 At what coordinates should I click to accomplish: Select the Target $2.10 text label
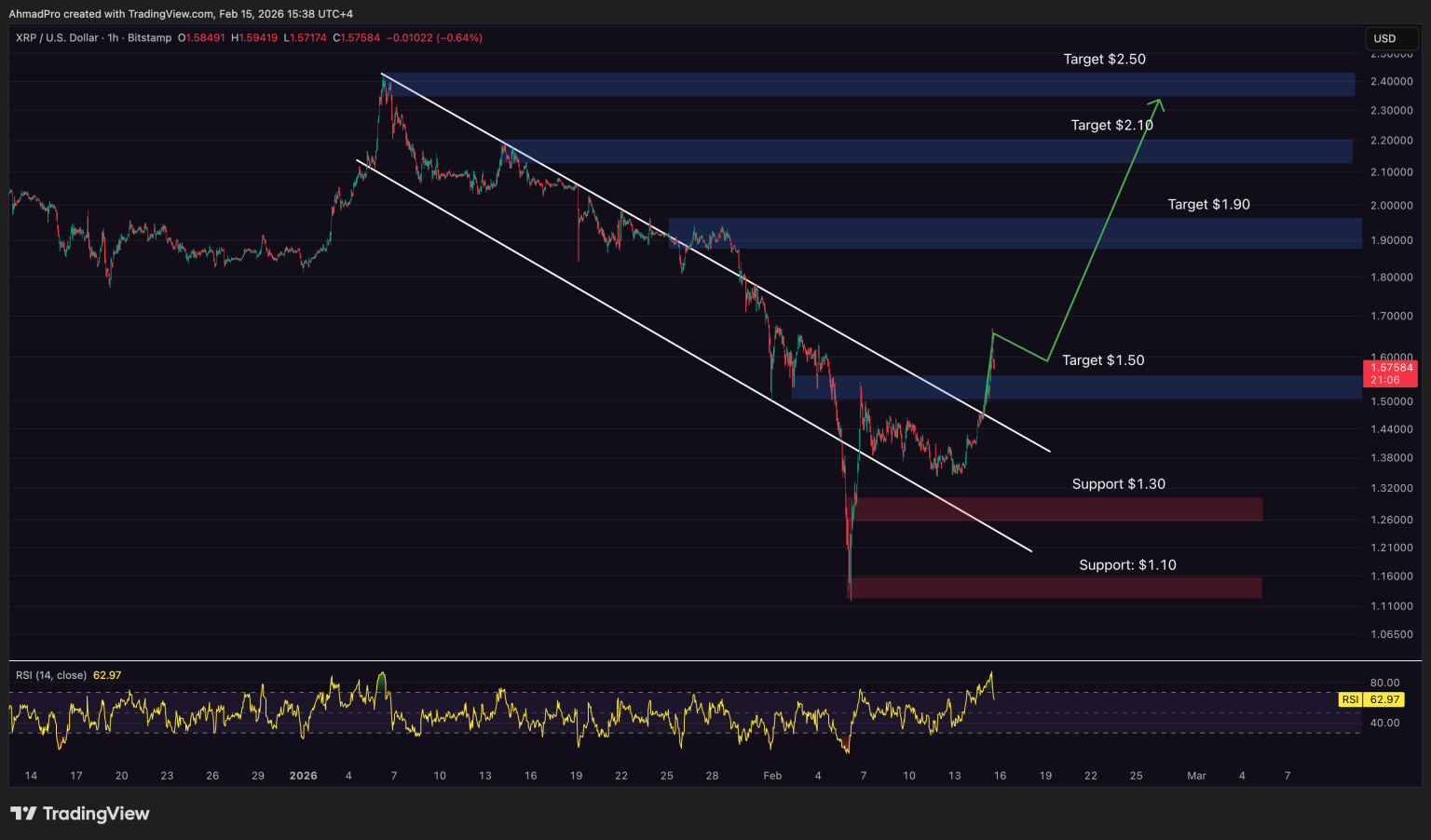point(1111,126)
